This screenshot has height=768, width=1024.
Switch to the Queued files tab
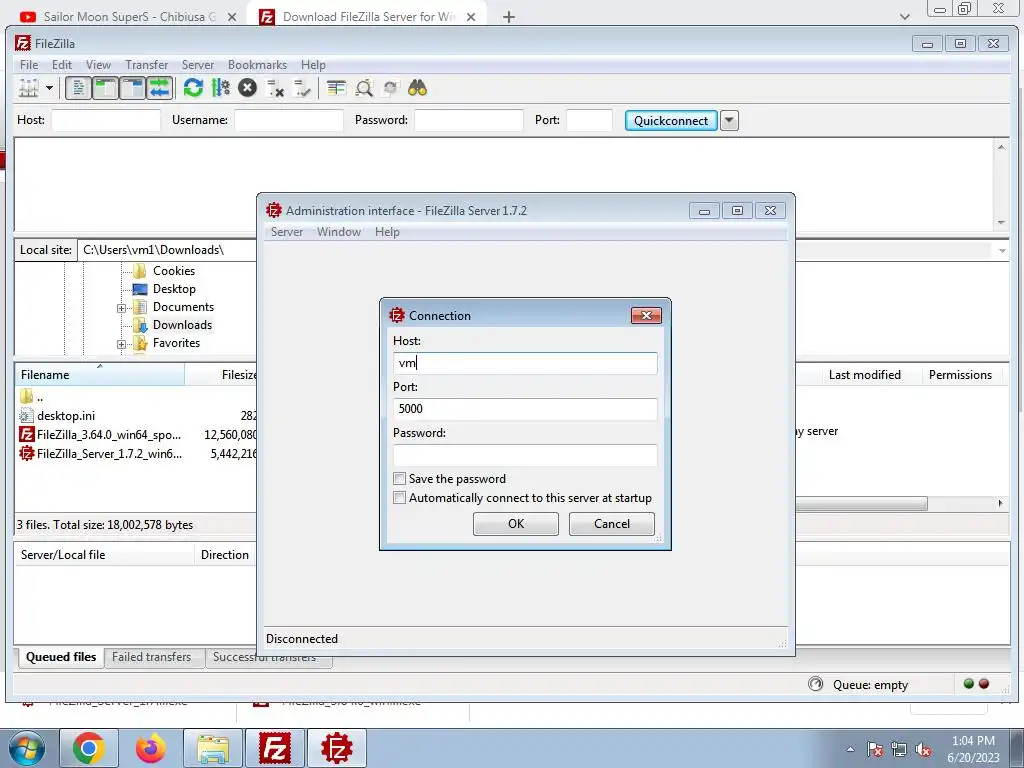[61, 657]
